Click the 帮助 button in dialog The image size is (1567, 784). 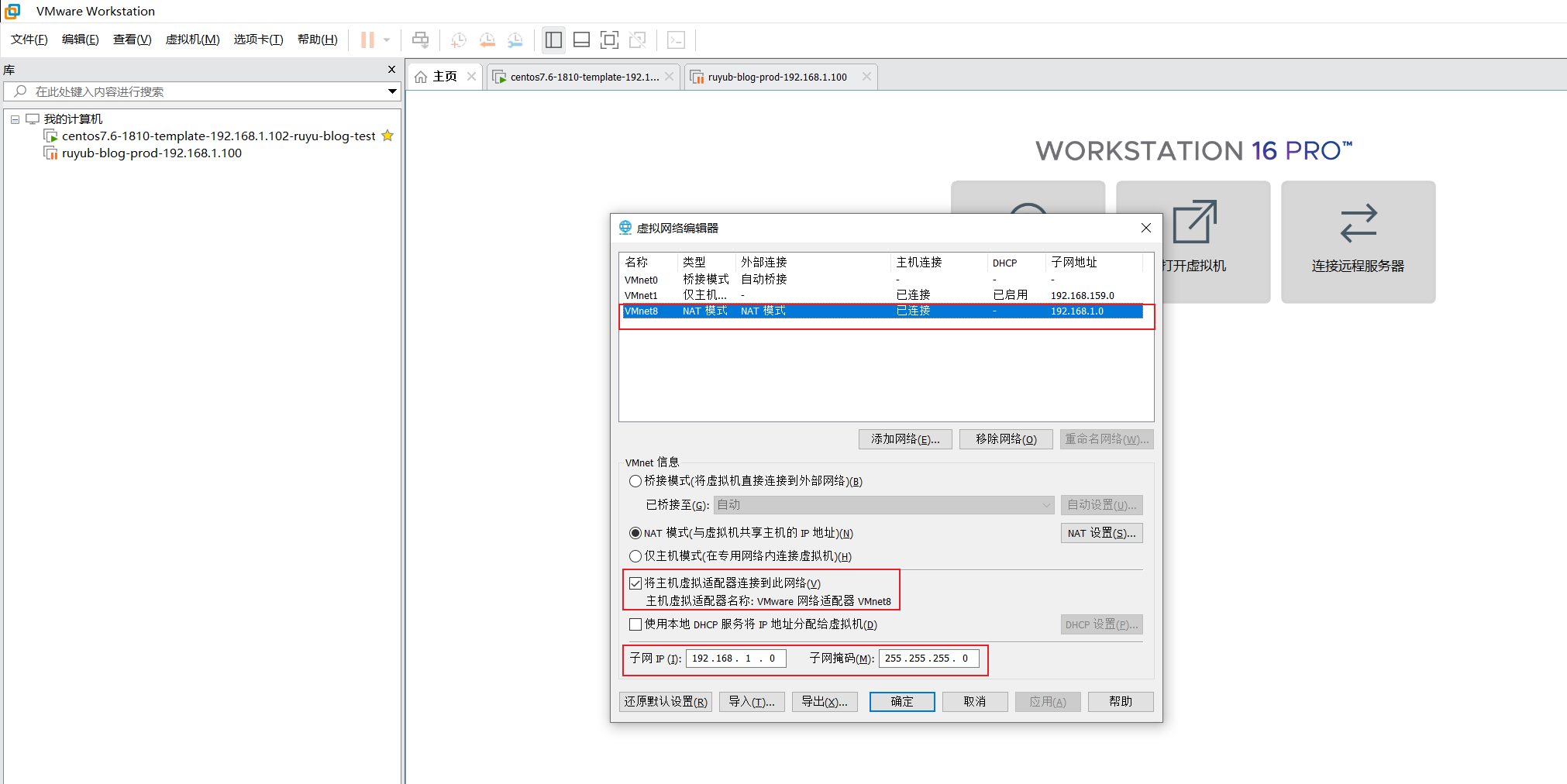tap(1121, 702)
